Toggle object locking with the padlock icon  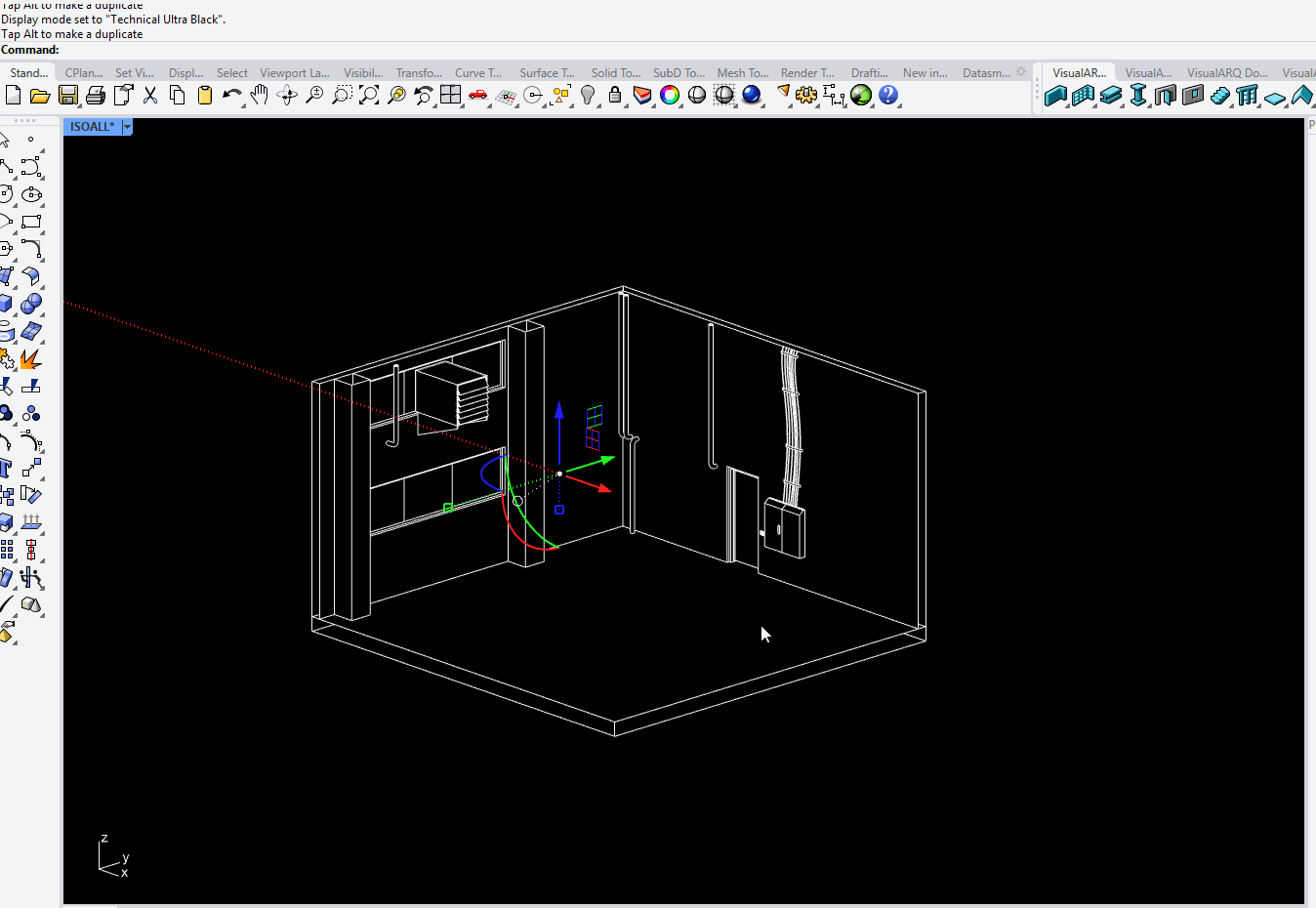tap(613, 95)
